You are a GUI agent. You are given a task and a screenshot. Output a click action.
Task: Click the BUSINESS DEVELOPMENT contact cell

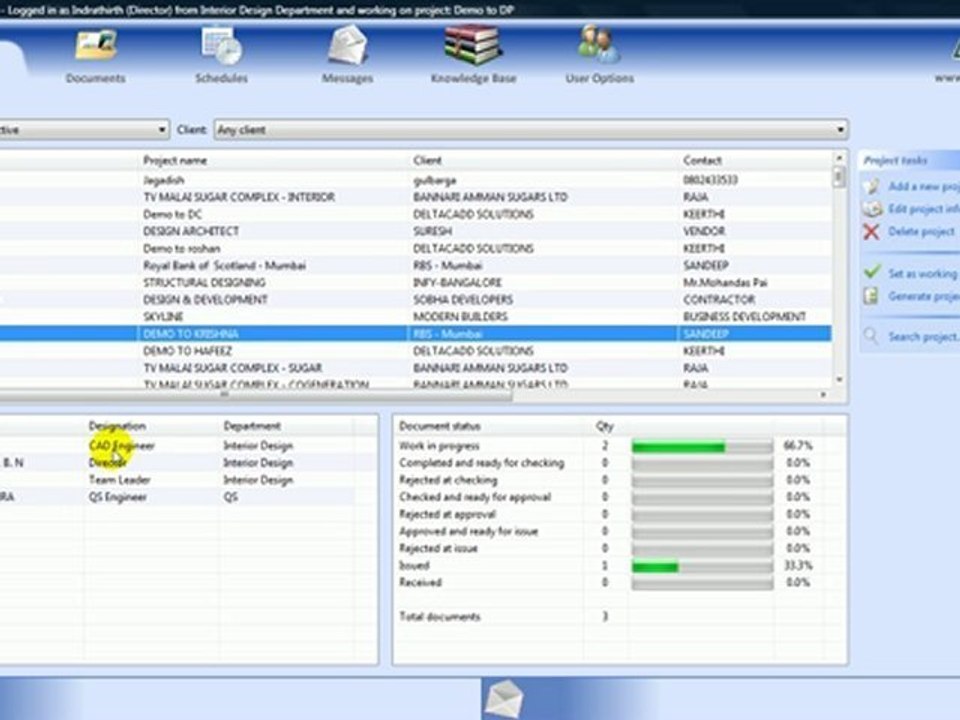pos(744,317)
